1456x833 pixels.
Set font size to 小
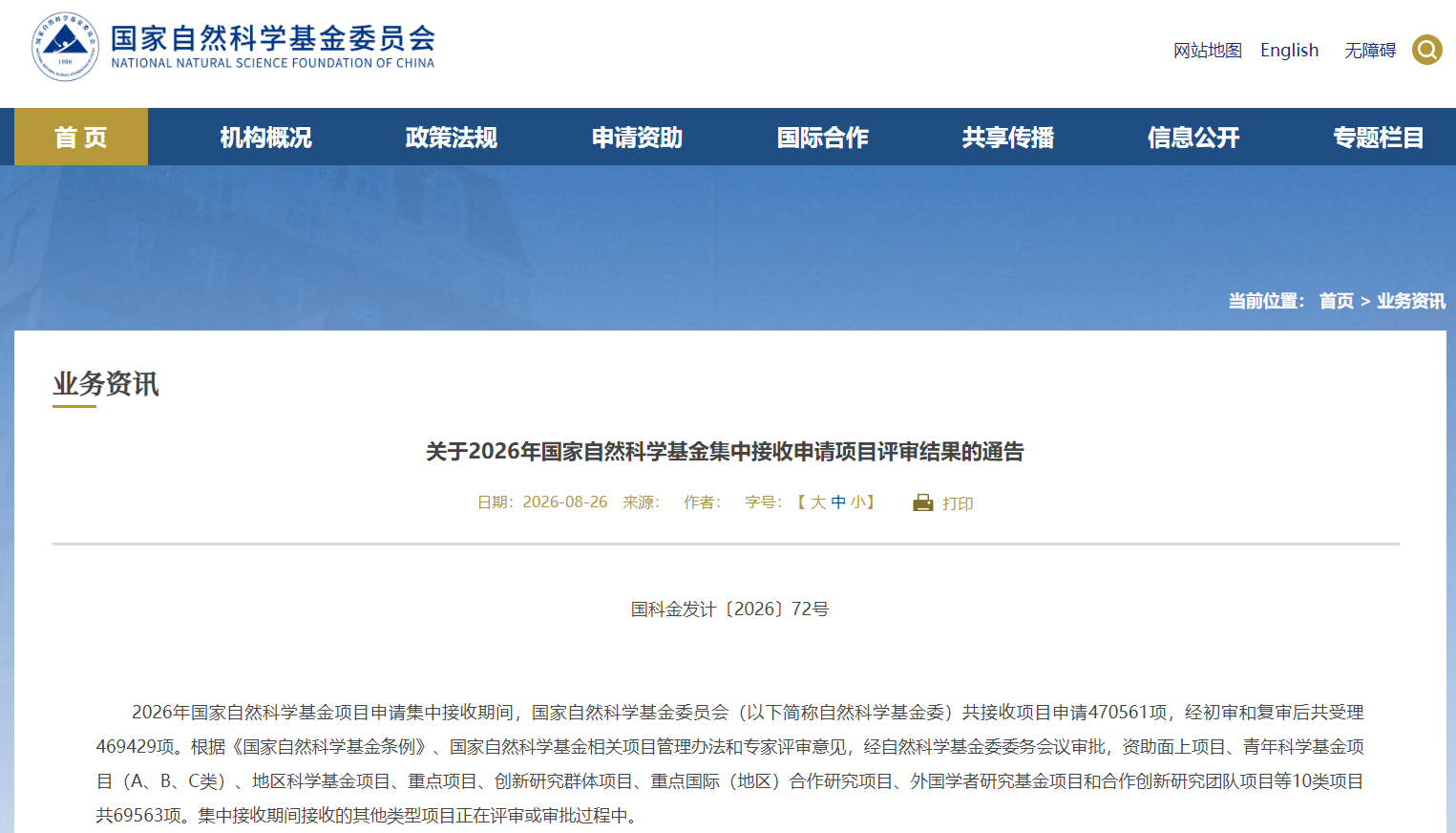(857, 502)
